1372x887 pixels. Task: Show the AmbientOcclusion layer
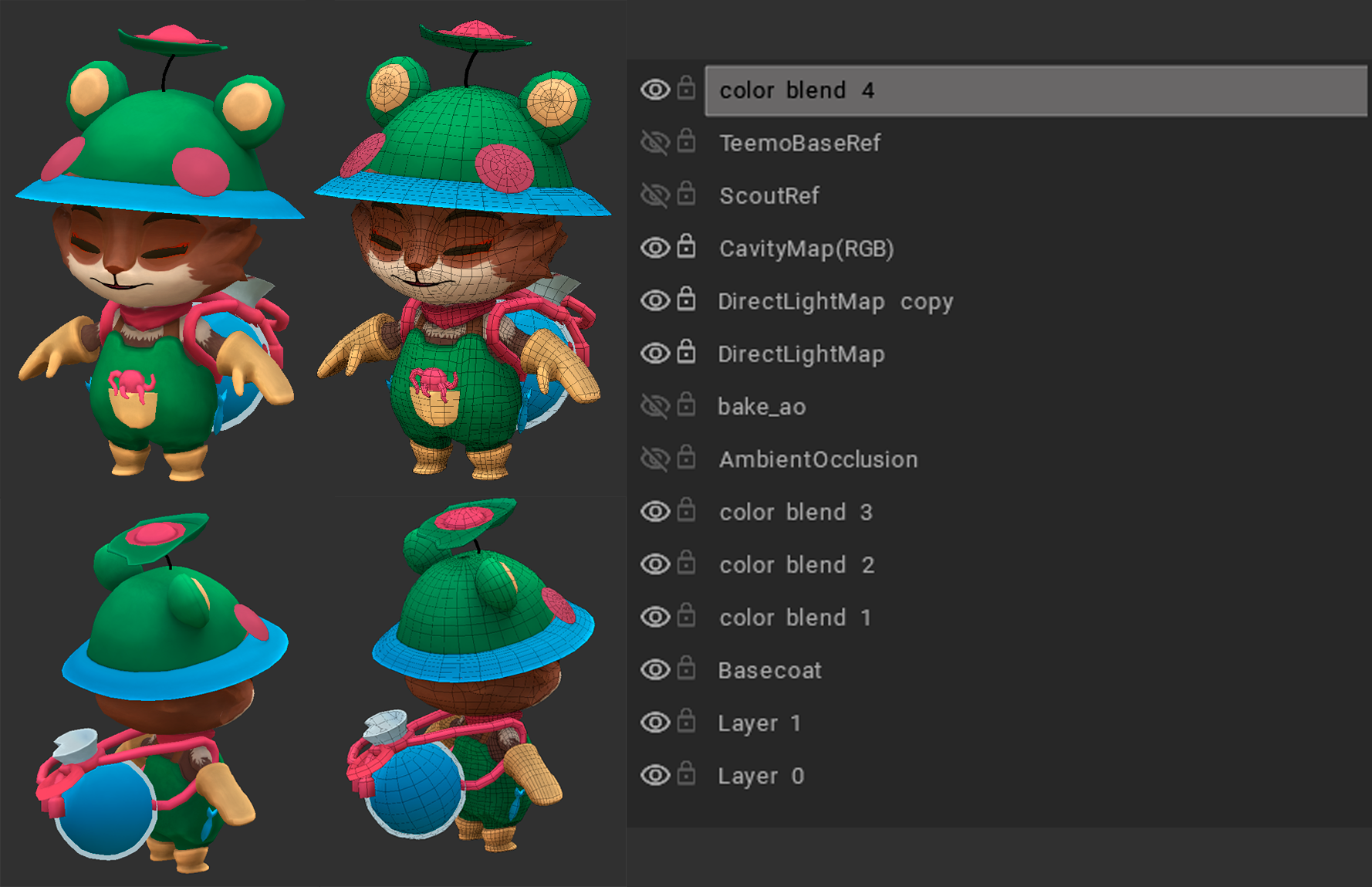point(655,459)
